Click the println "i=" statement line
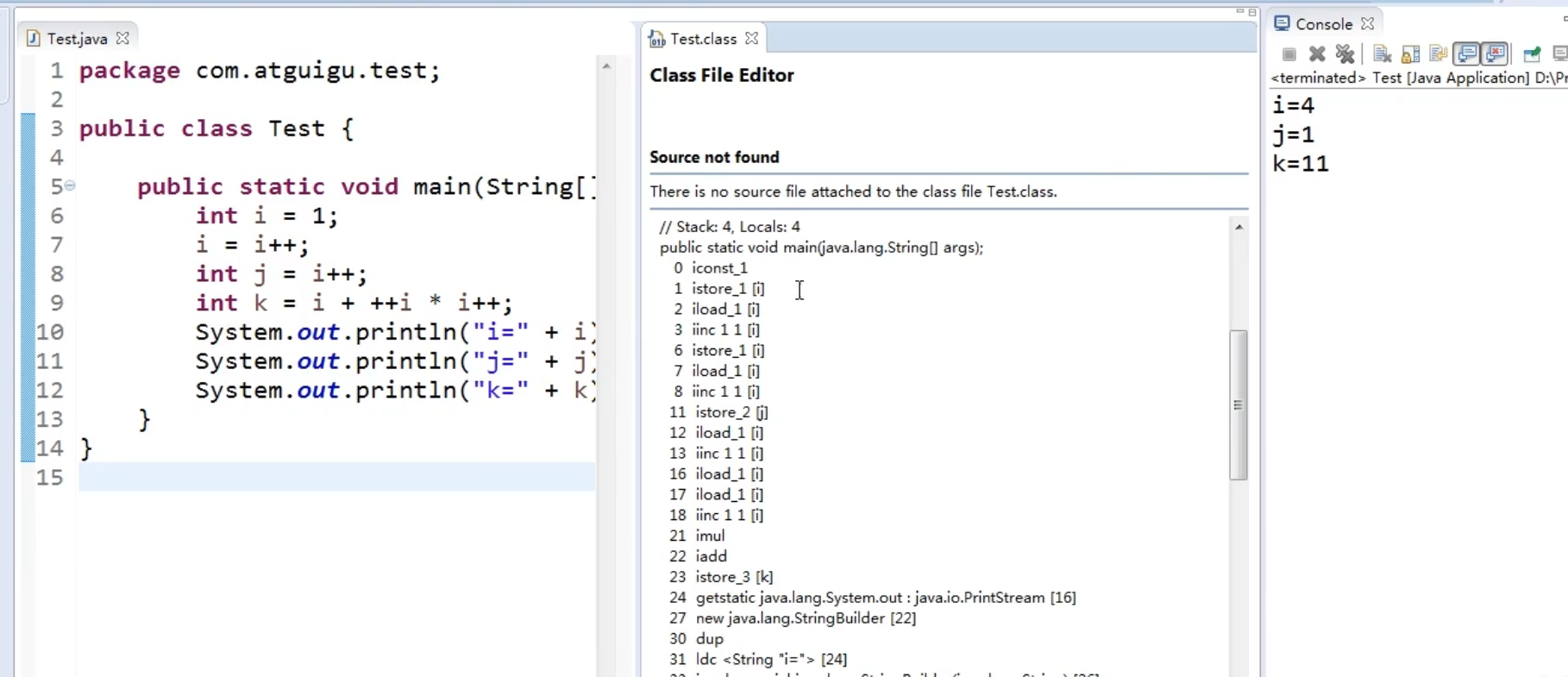Screen dimensions: 1568x677 (x=395, y=333)
